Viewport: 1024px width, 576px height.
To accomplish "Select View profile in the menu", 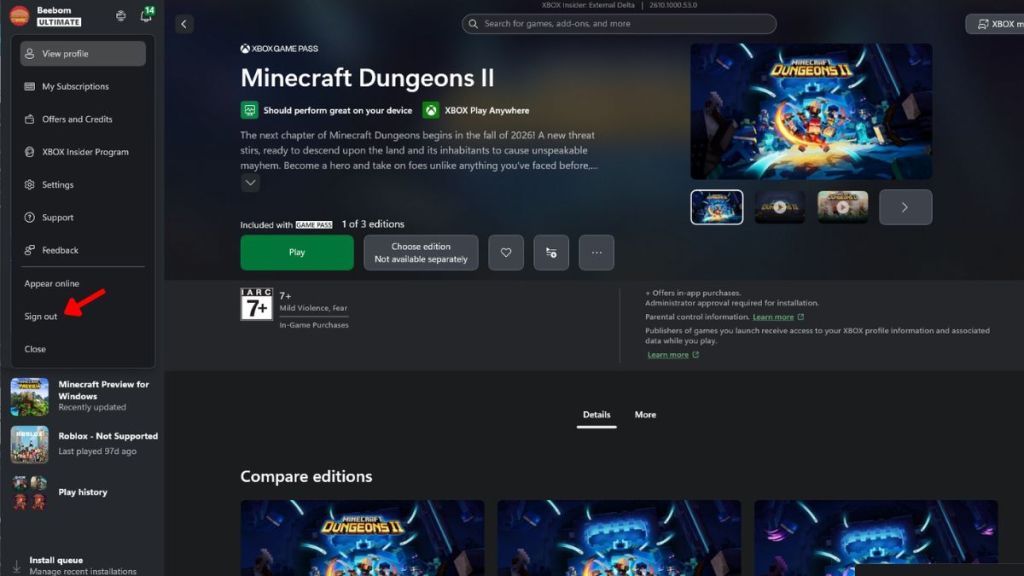I will coord(83,54).
